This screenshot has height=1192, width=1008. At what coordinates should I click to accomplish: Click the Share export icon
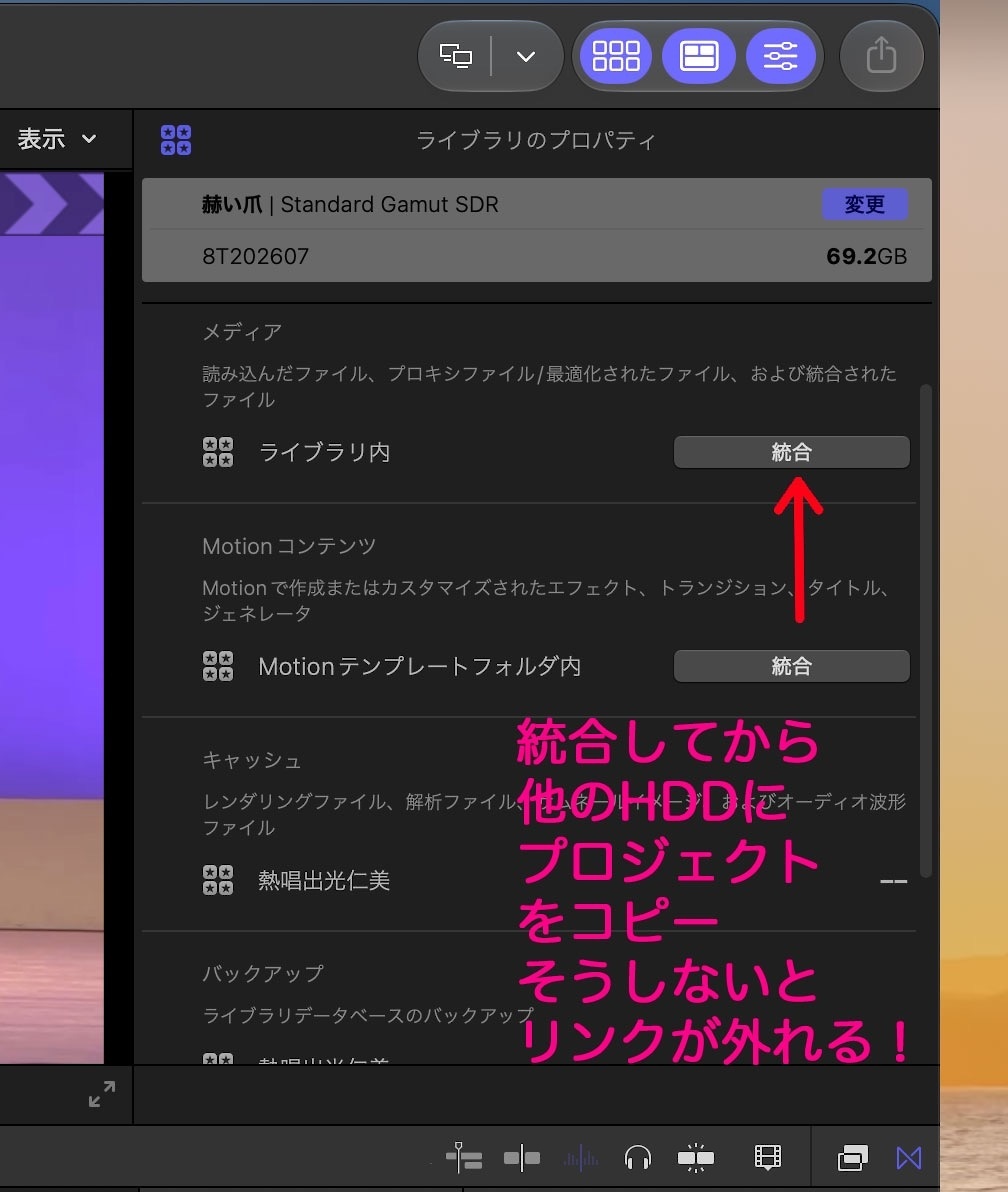882,55
